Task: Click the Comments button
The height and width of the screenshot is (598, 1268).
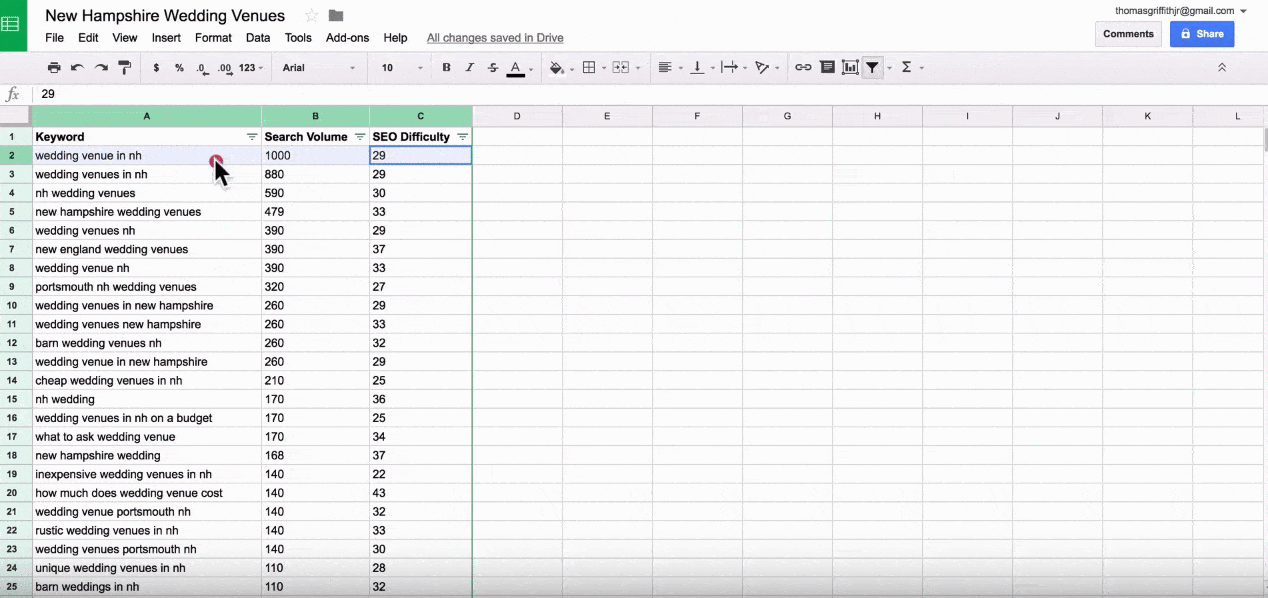Action: click(x=1128, y=34)
